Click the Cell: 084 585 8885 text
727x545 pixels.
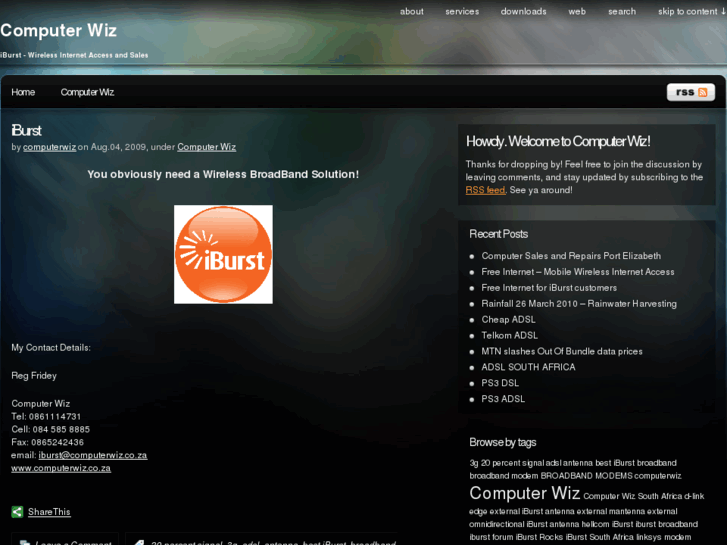coord(51,430)
